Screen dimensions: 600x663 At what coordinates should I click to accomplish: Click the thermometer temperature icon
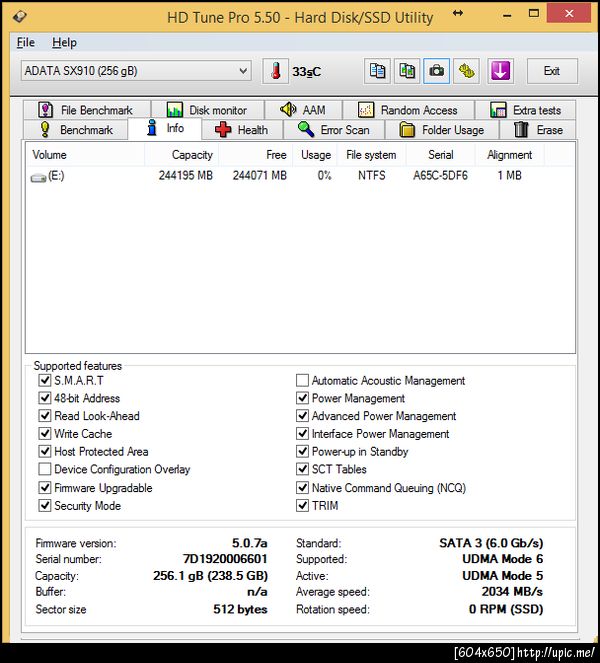tap(276, 71)
